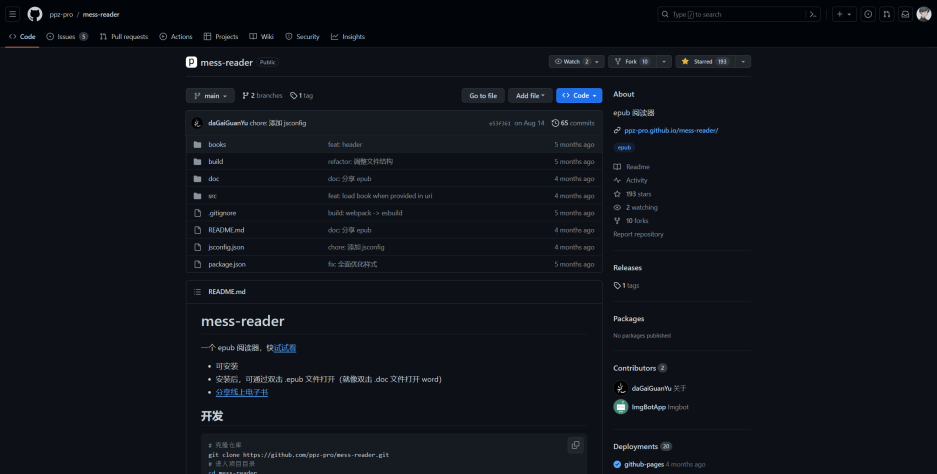The image size is (937, 474).
Task: Switch to the Issues tab
Action: point(67,36)
